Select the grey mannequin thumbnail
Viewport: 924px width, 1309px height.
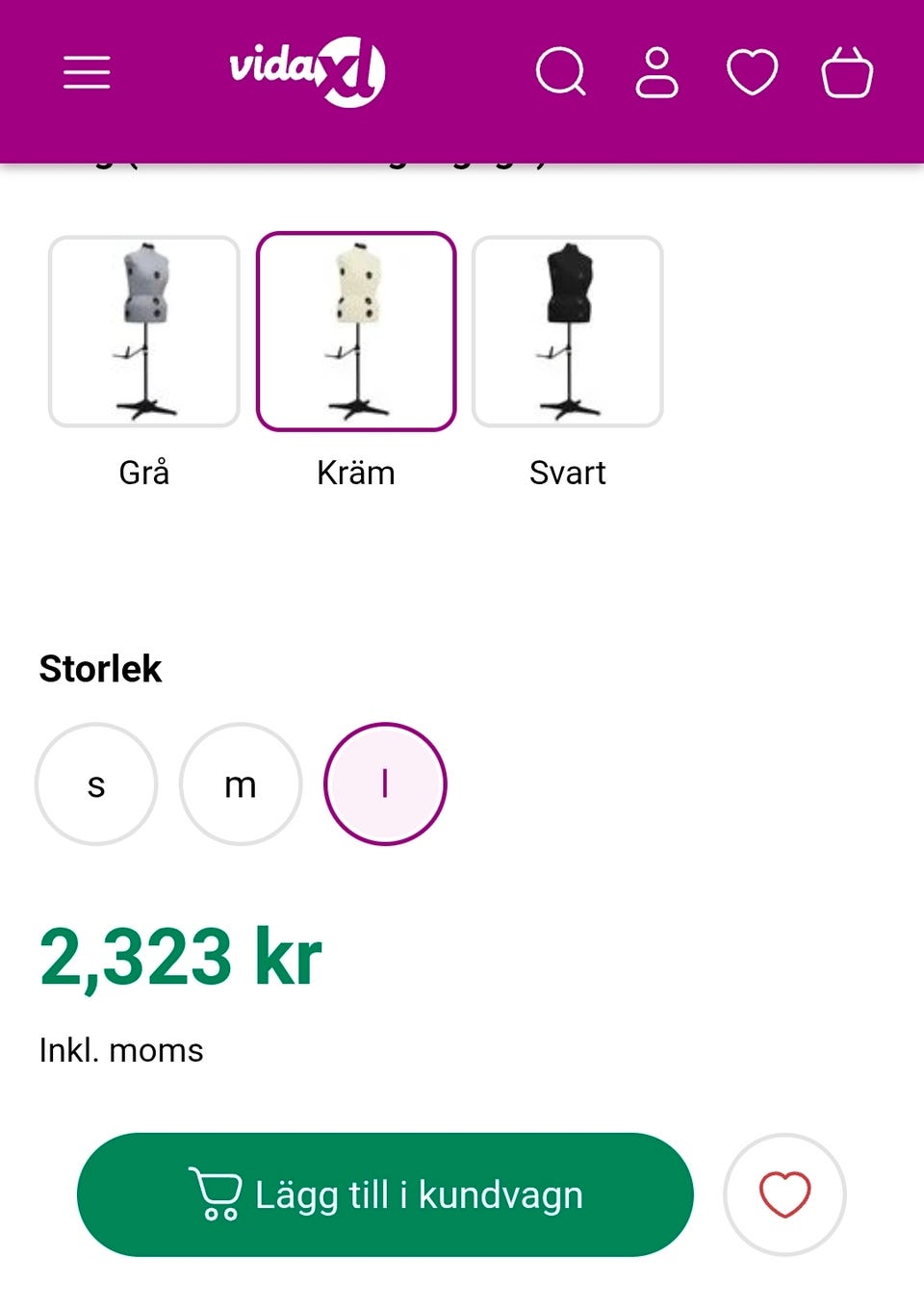click(144, 331)
